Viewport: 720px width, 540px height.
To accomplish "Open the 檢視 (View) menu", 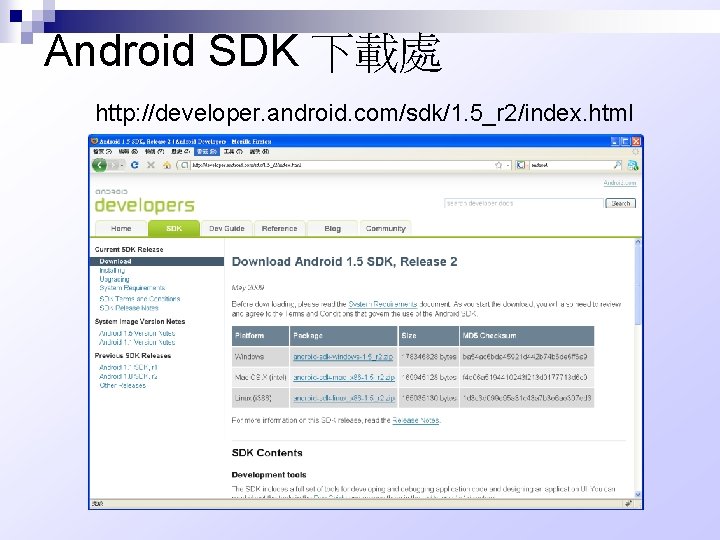I will point(154,151).
